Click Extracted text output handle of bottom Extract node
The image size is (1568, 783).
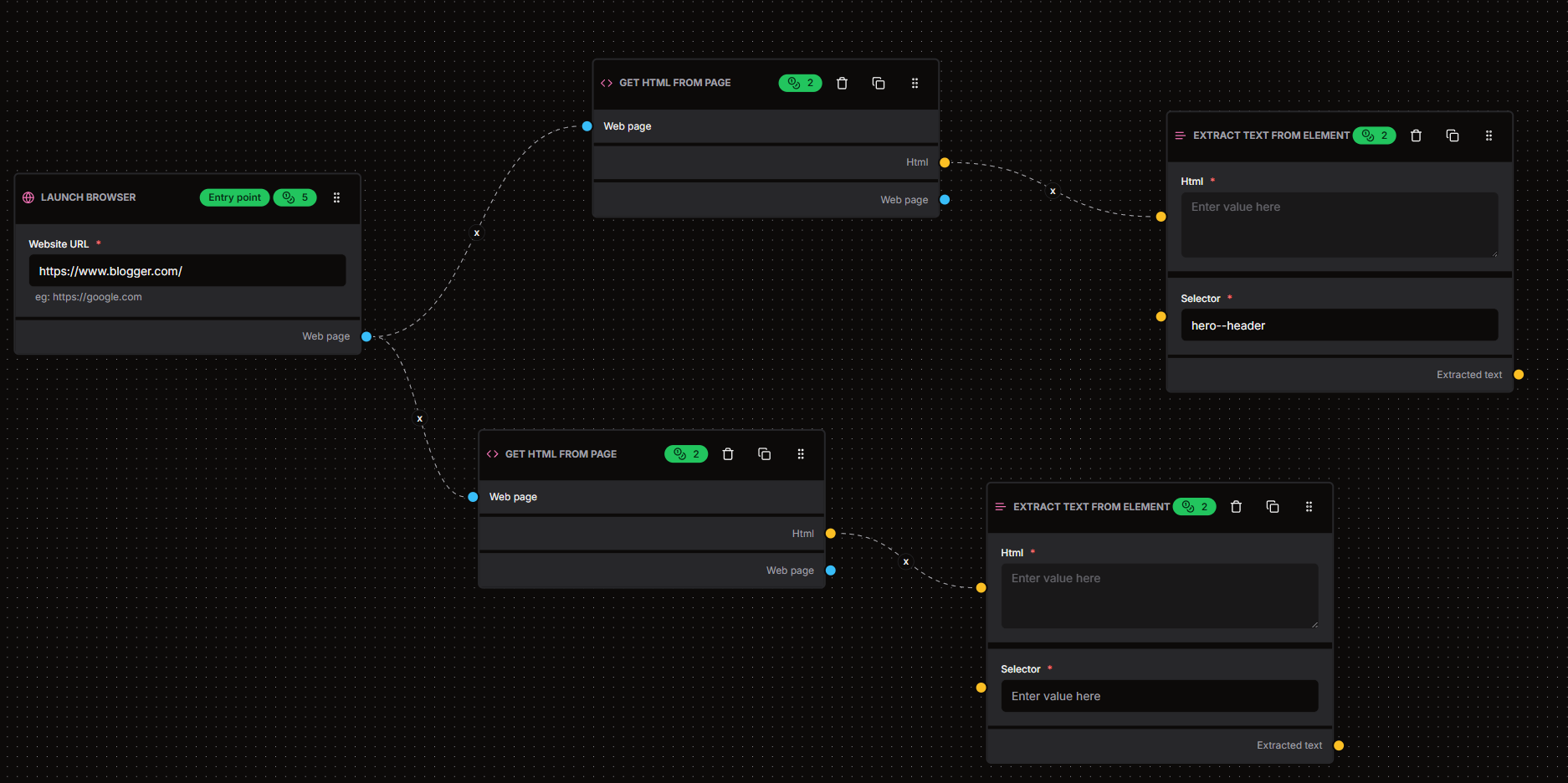[1339, 745]
